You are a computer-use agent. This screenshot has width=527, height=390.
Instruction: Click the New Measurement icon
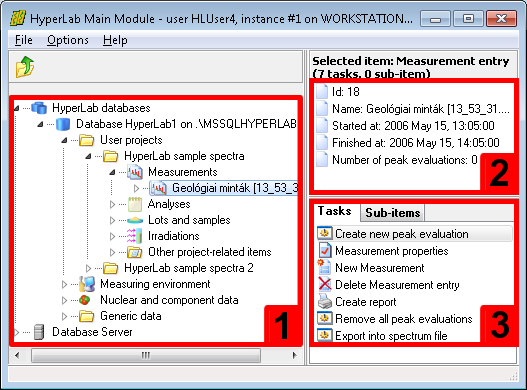[324, 267]
